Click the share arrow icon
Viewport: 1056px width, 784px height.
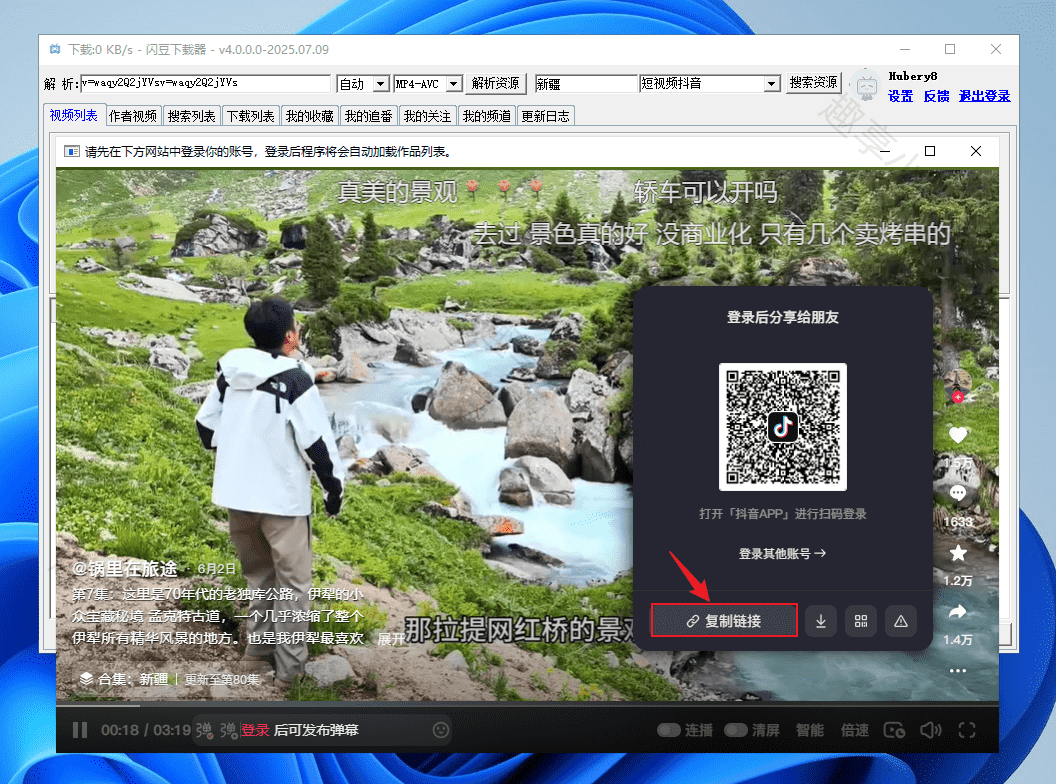958,612
